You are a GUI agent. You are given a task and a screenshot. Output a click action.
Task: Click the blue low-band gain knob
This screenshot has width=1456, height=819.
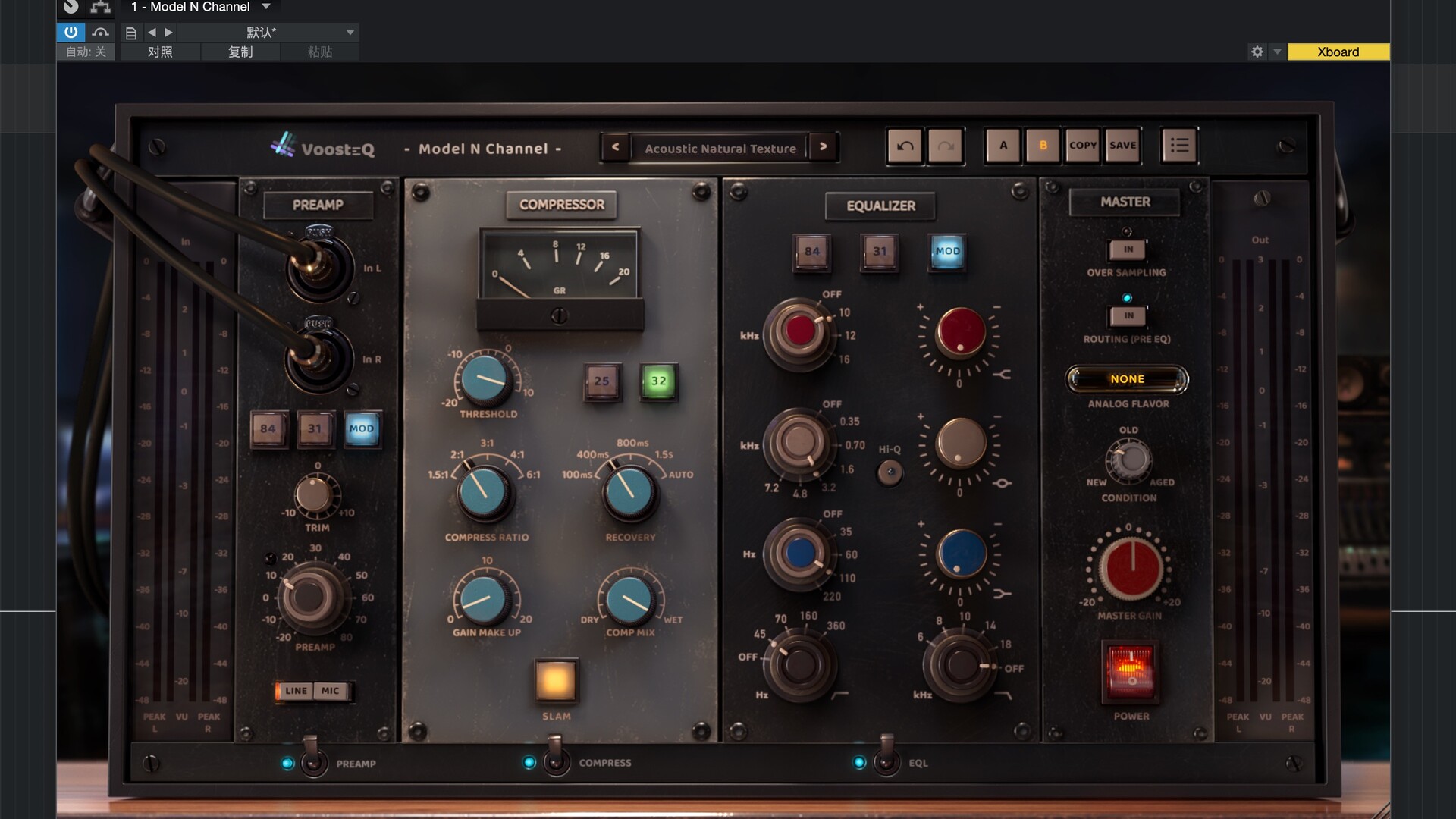coord(962,553)
